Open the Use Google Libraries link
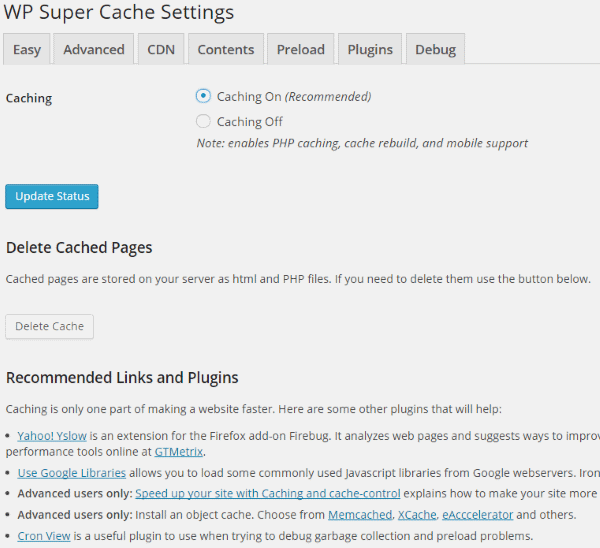 pyautogui.click(x=72, y=473)
